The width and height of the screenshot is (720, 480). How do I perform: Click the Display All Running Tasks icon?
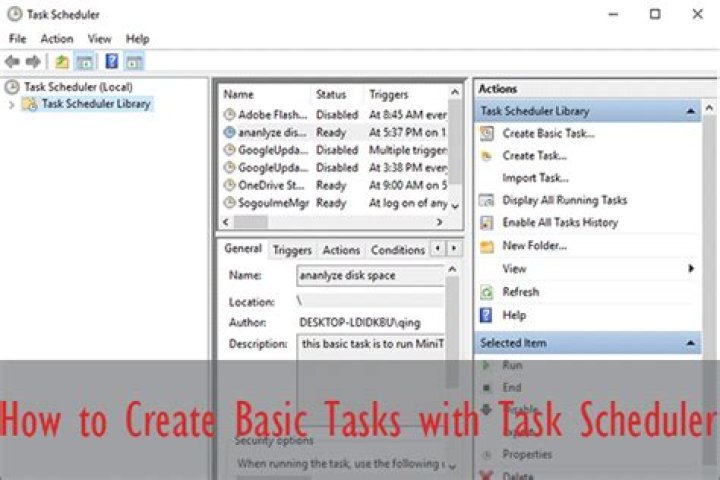click(x=487, y=200)
